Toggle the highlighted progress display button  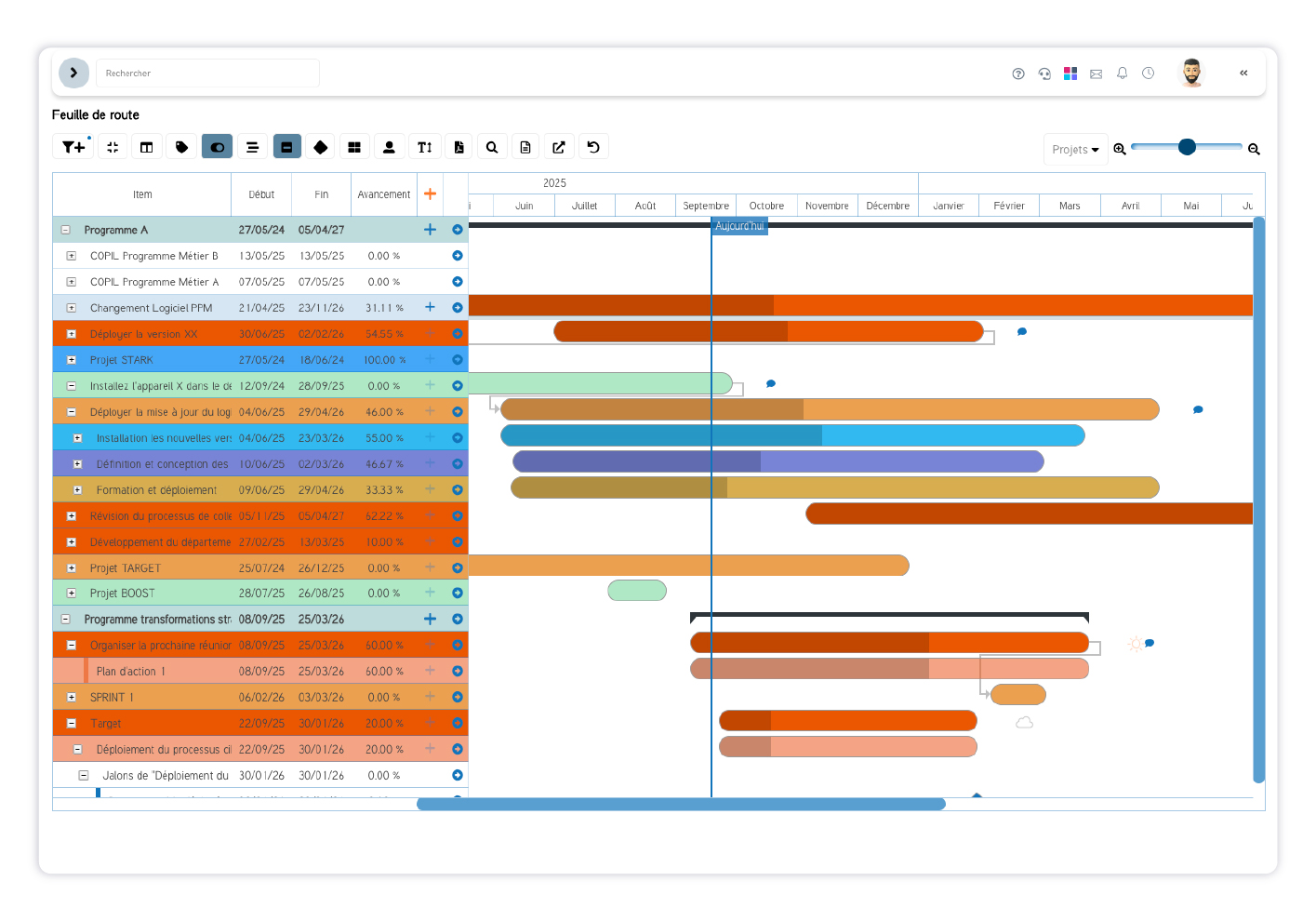click(217, 146)
